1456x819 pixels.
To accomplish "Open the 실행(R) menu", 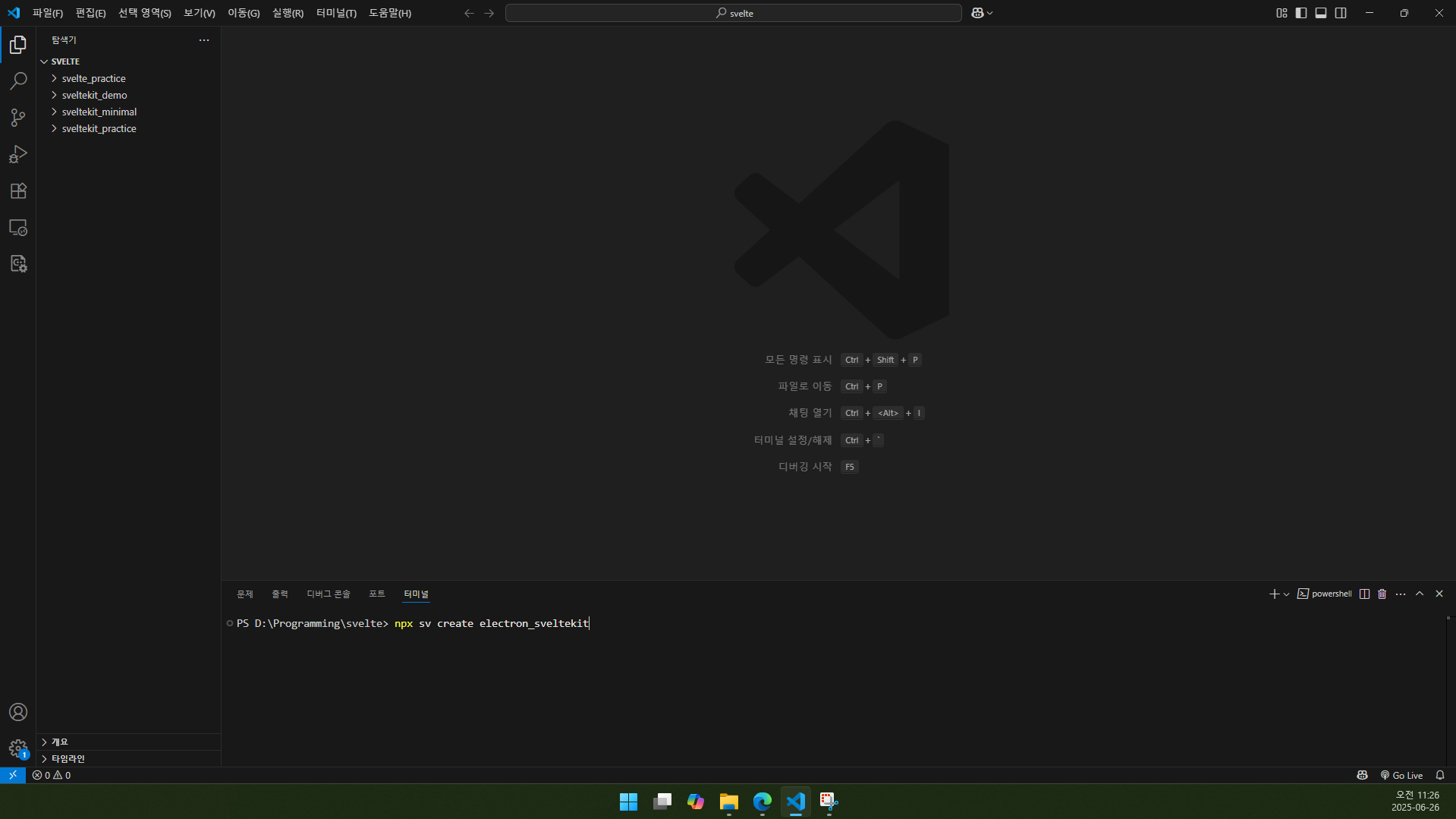I will tap(288, 13).
